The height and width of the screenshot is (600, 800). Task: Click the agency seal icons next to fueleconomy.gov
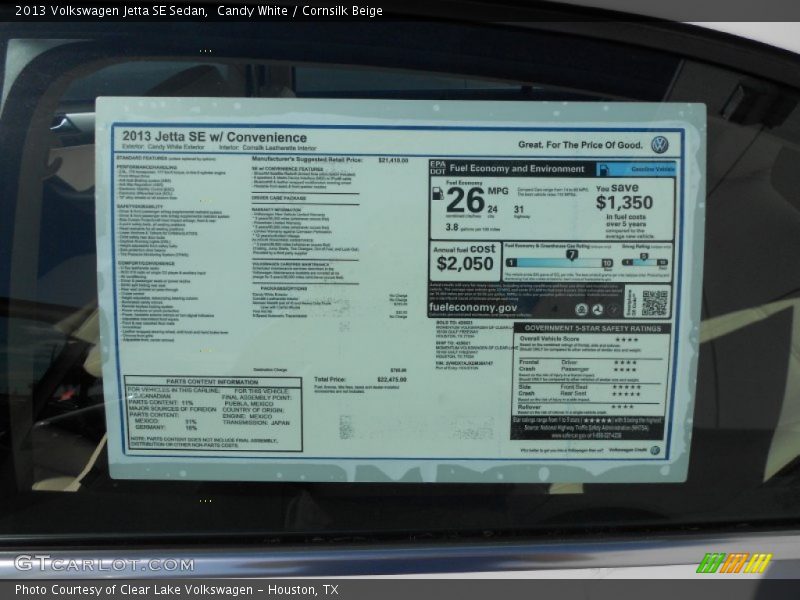(597, 309)
